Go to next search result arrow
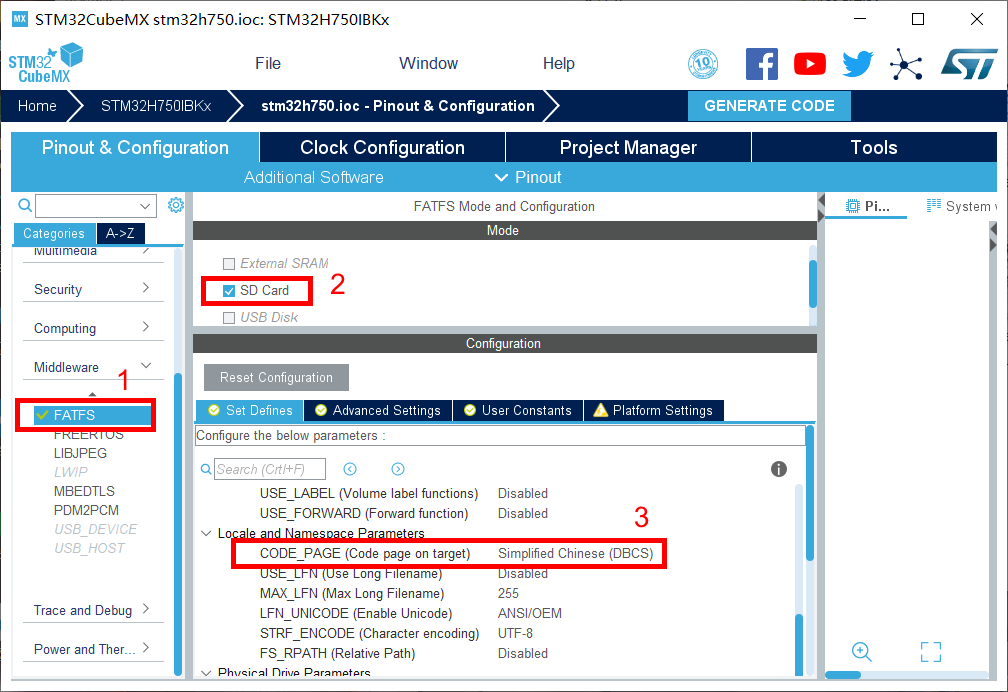Viewport: 1008px width, 692px height. tap(398, 469)
